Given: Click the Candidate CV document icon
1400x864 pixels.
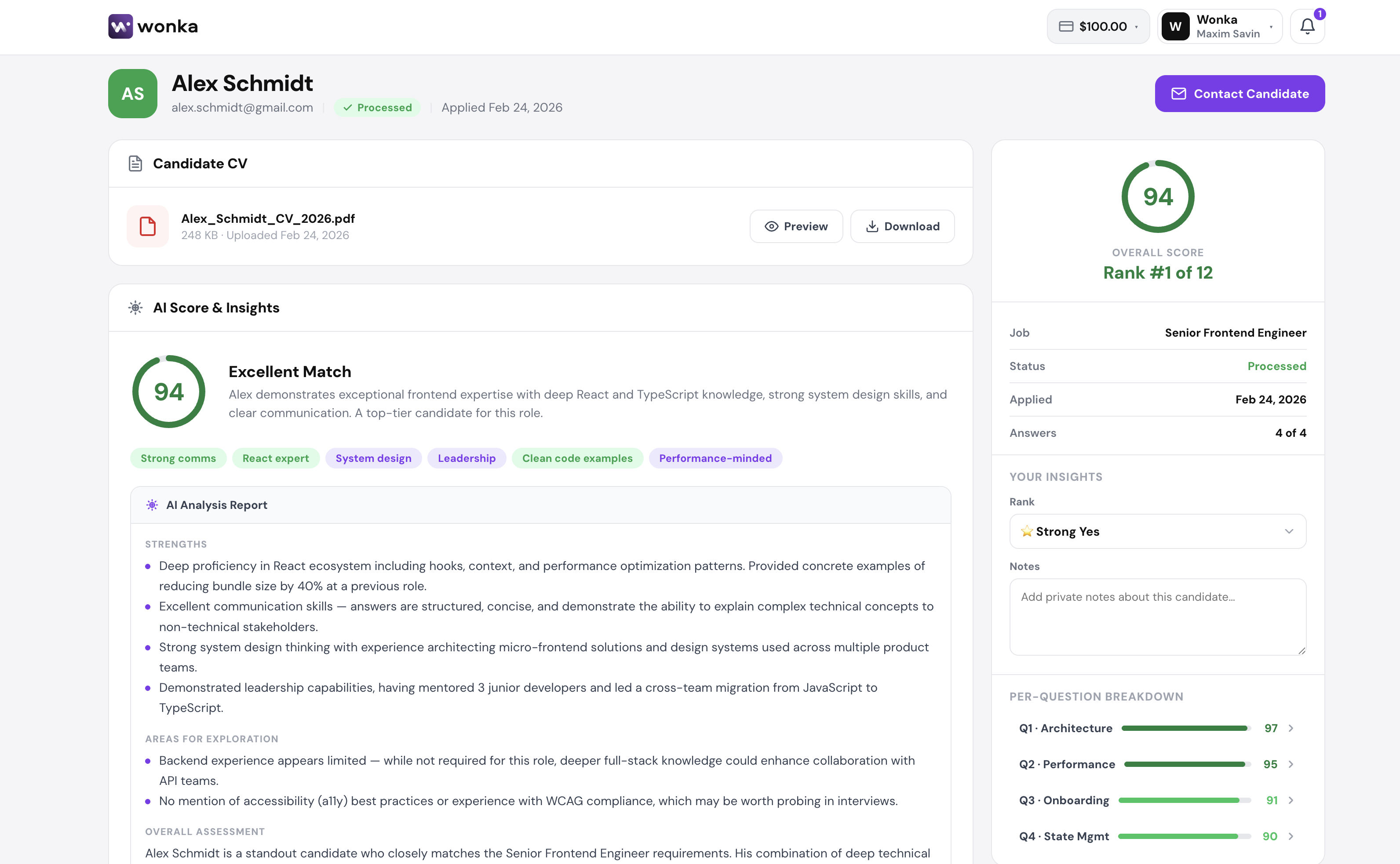Looking at the screenshot, I should (135, 163).
